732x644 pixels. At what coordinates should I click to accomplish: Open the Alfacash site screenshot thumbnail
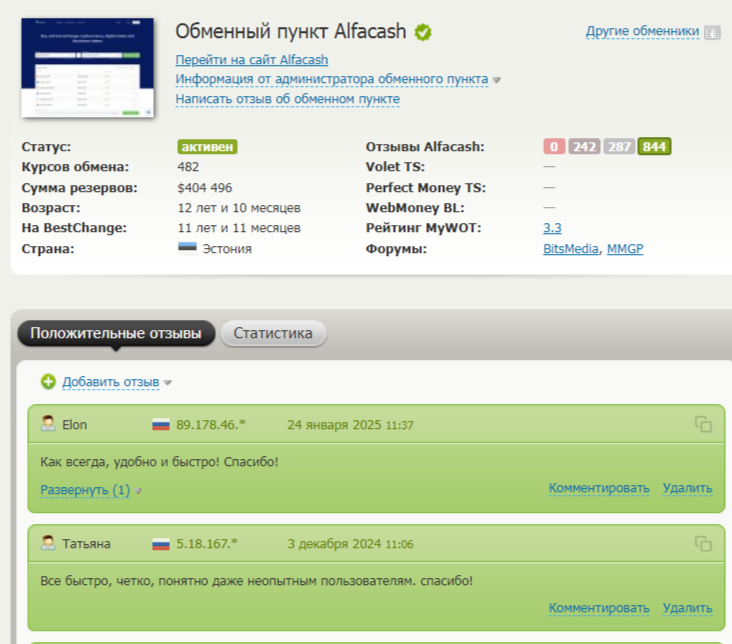(x=87, y=67)
